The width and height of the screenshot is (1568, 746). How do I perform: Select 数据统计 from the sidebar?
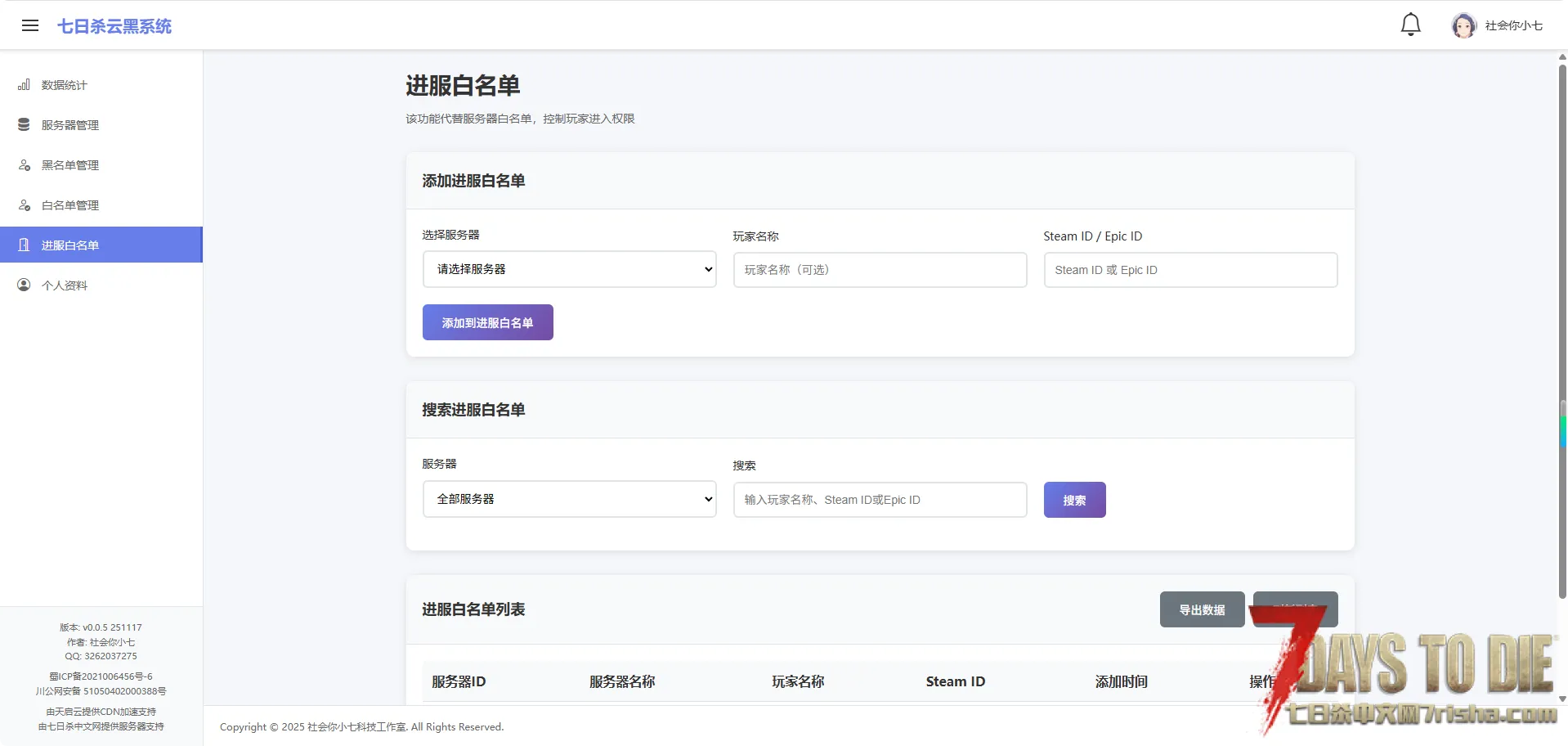coord(65,85)
